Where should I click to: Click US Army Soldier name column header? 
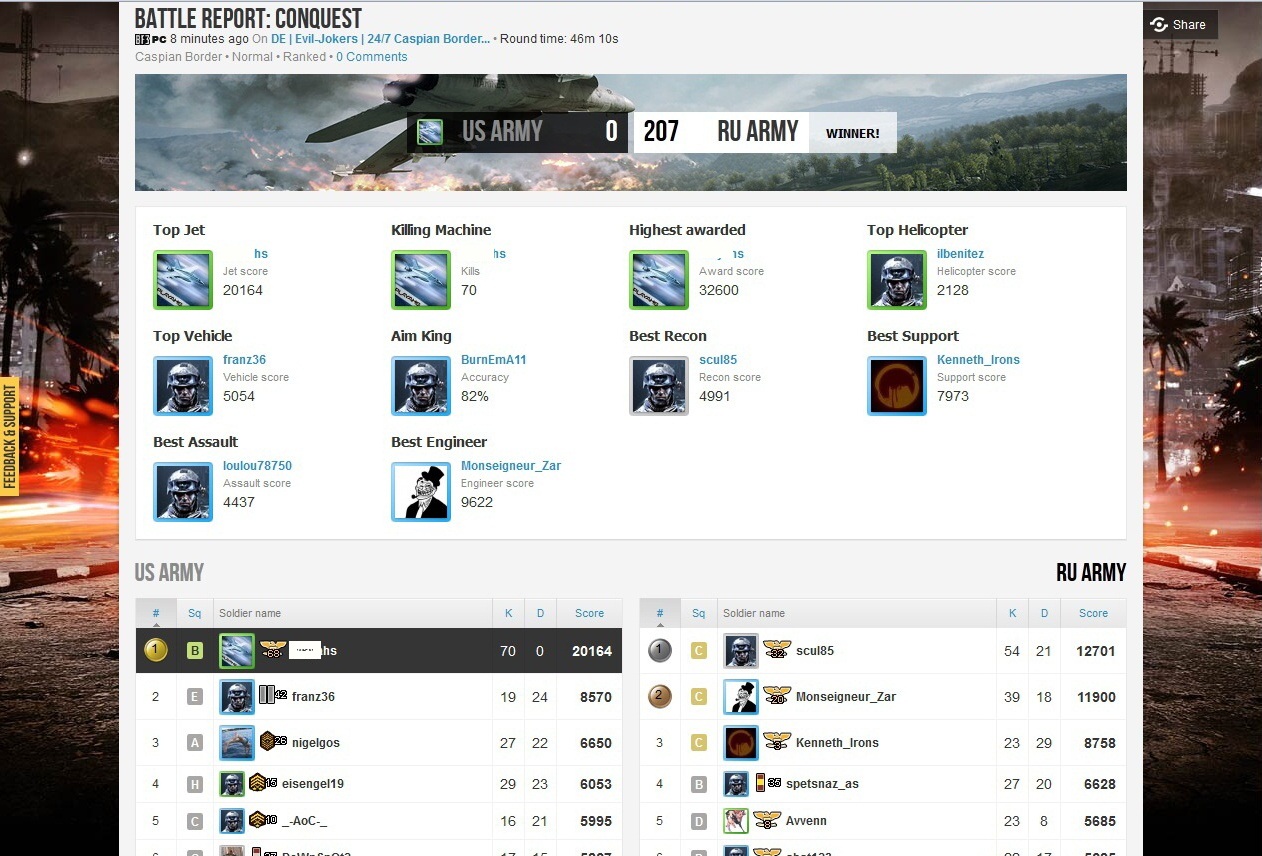[x=352, y=613]
